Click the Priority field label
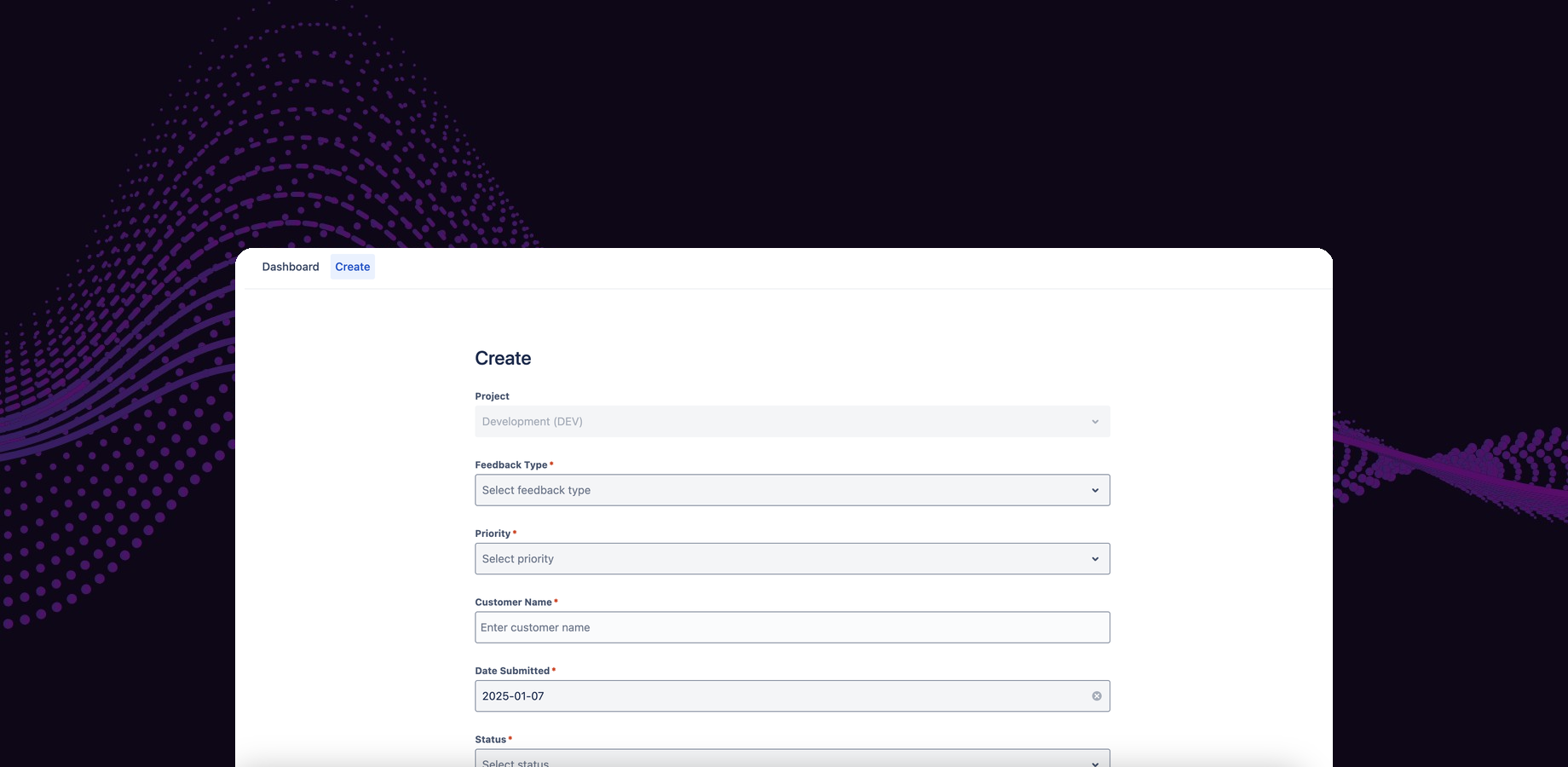Viewport: 1568px width, 767px height. coord(493,533)
